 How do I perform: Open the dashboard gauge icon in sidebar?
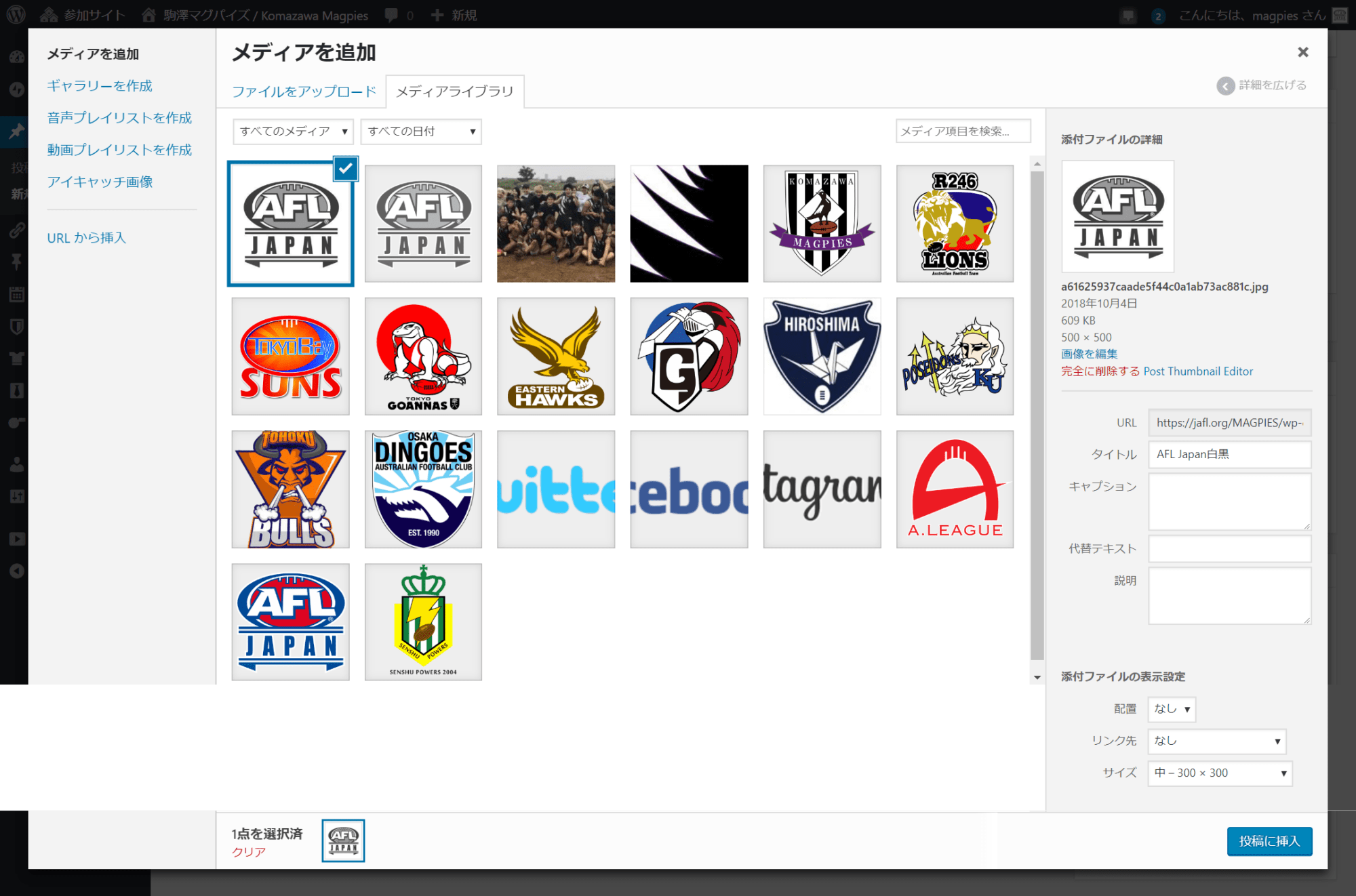tap(16, 57)
